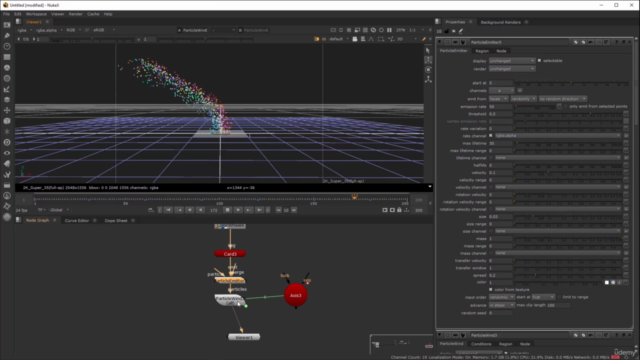Toggle the size channel checkbox
Screen dimensions: 640x360
tap(491, 231)
